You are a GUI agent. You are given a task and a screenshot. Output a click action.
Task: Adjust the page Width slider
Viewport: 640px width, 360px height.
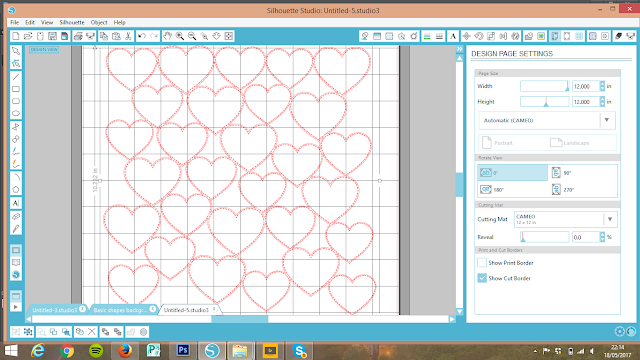click(544, 86)
